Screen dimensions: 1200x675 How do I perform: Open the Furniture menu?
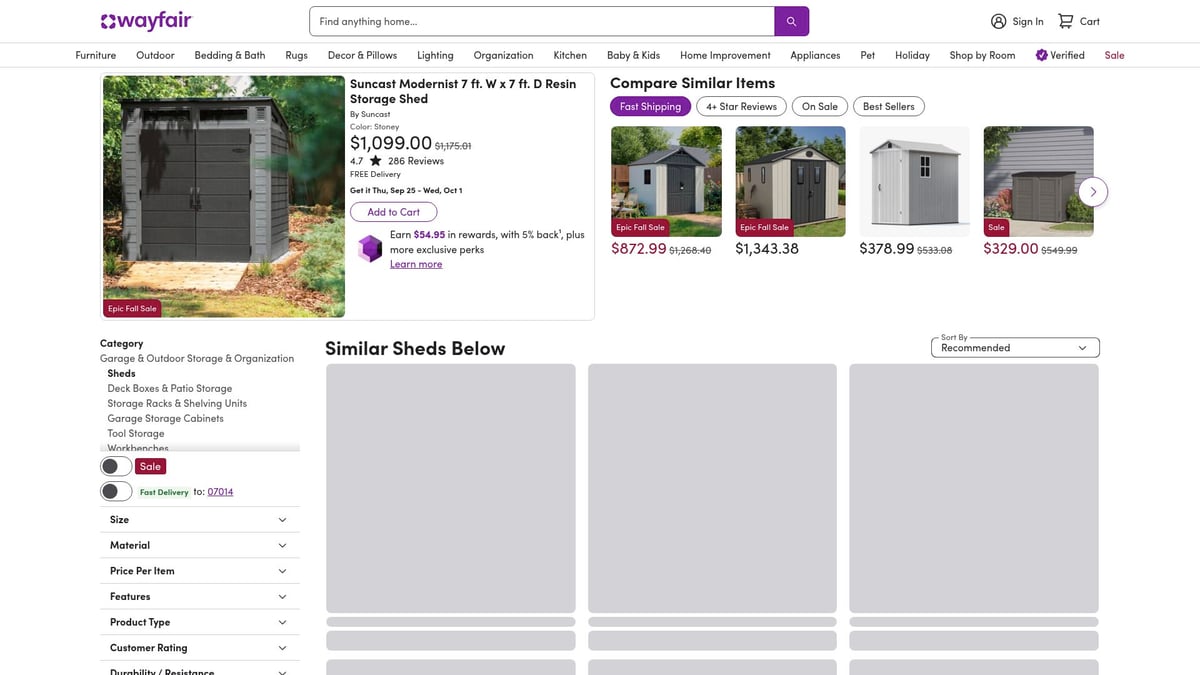(96, 55)
